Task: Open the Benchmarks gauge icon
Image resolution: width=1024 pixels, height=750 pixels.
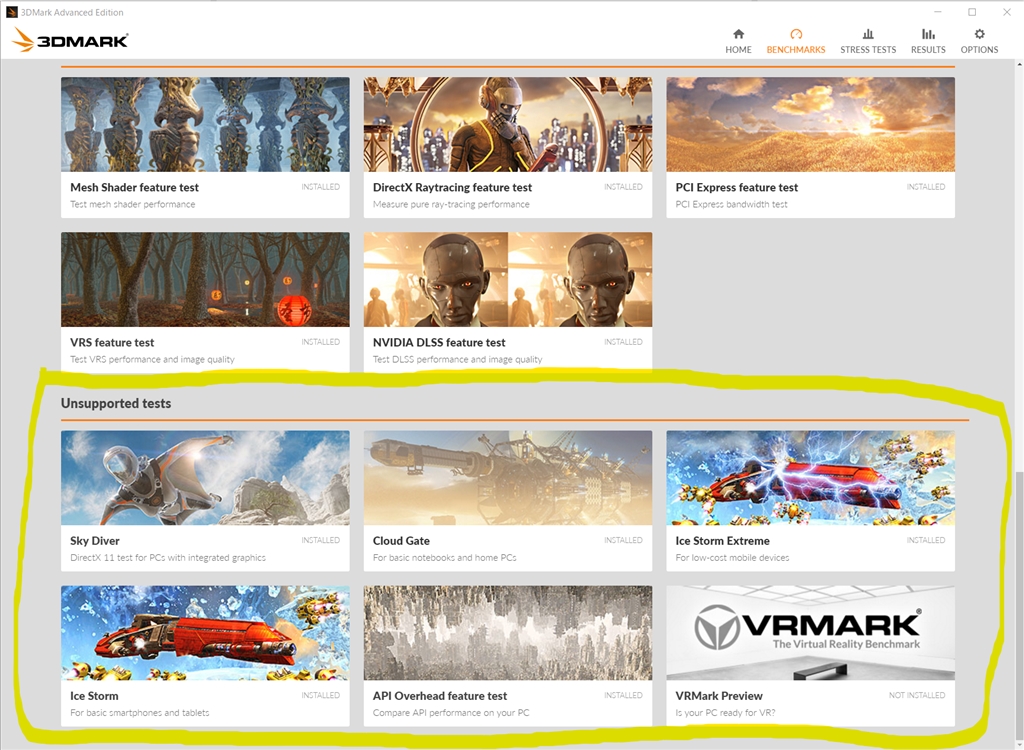Action: coord(795,34)
